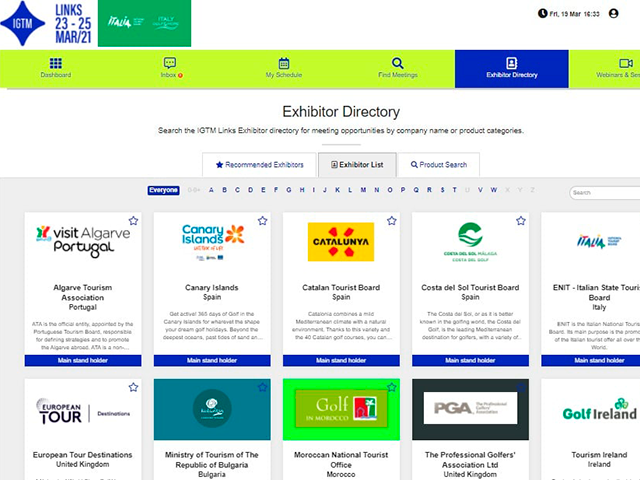Open Algarve Tourism Association title
This screenshot has width=640, height=480.
coord(83,292)
